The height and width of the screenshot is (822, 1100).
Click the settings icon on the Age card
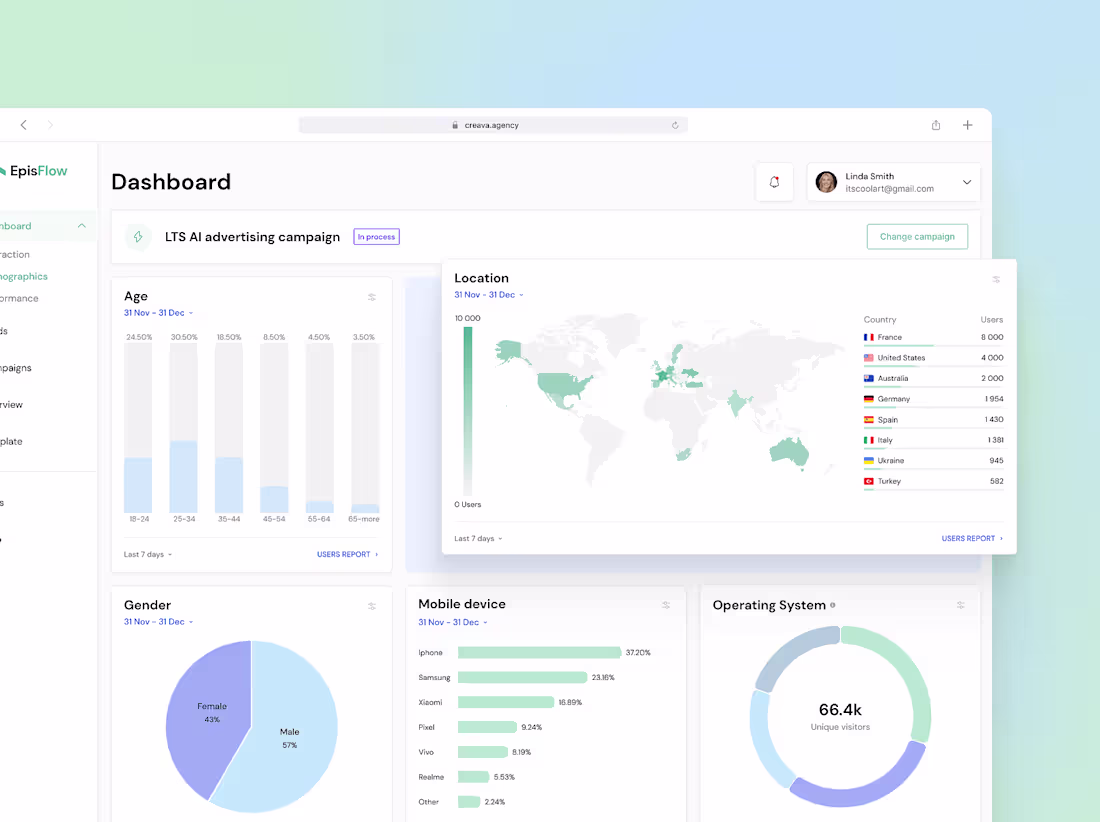click(372, 297)
